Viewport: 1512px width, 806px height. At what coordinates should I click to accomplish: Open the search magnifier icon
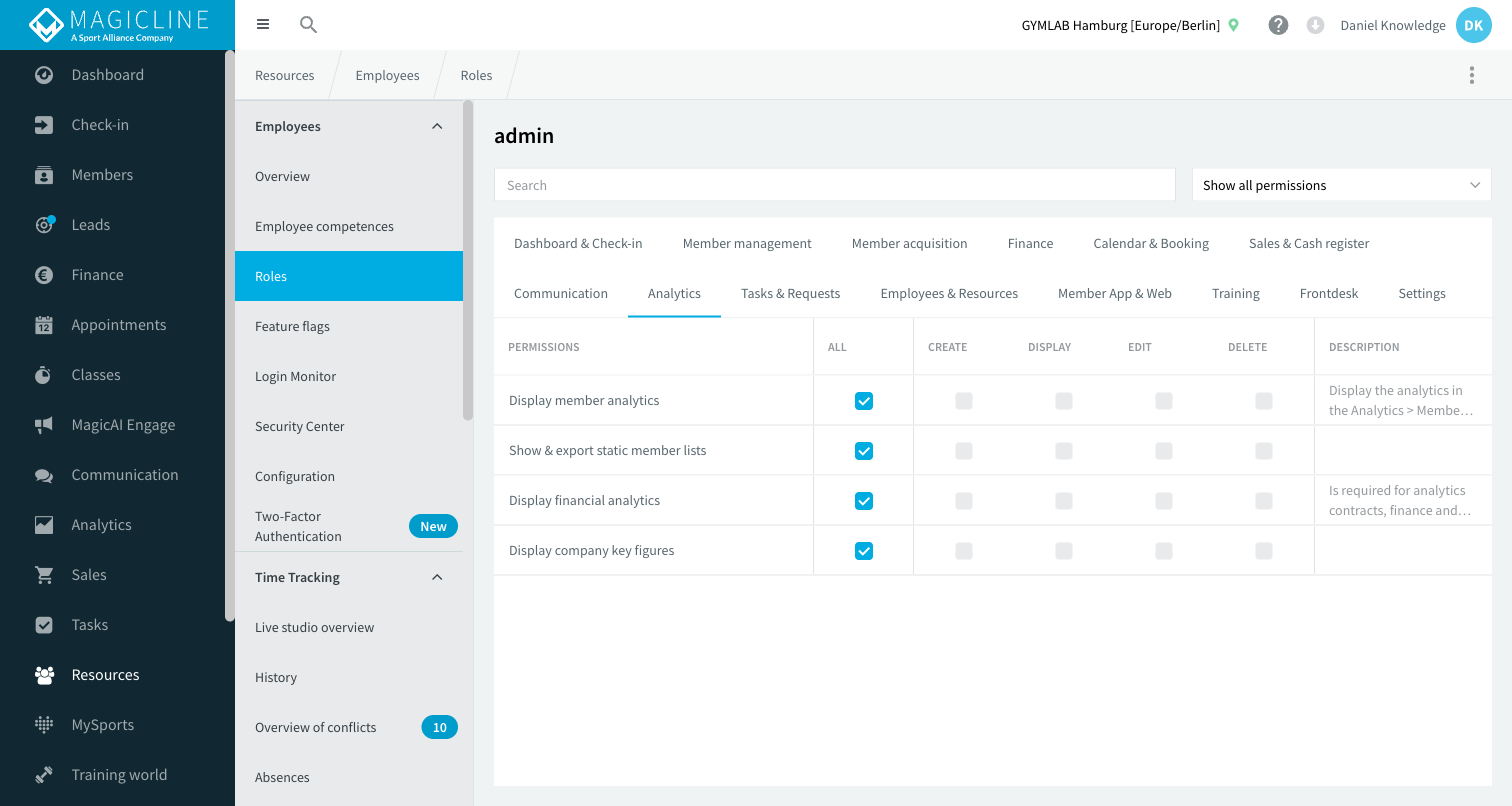tap(308, 25)
